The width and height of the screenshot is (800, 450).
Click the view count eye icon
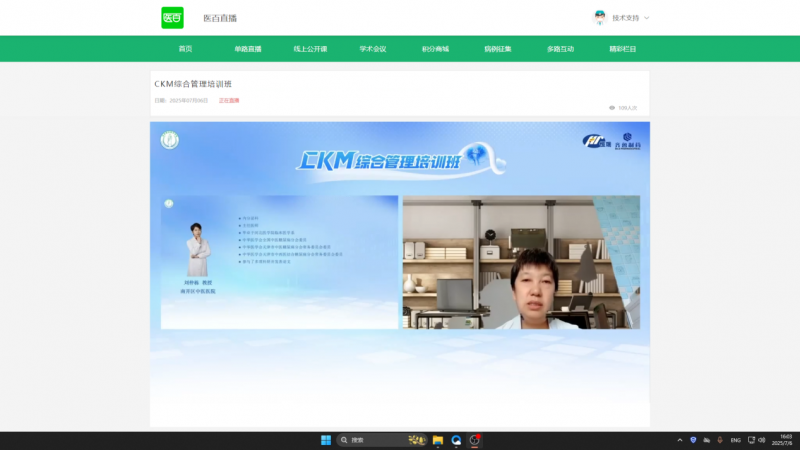pyautogui.click(x=612, y=107)
